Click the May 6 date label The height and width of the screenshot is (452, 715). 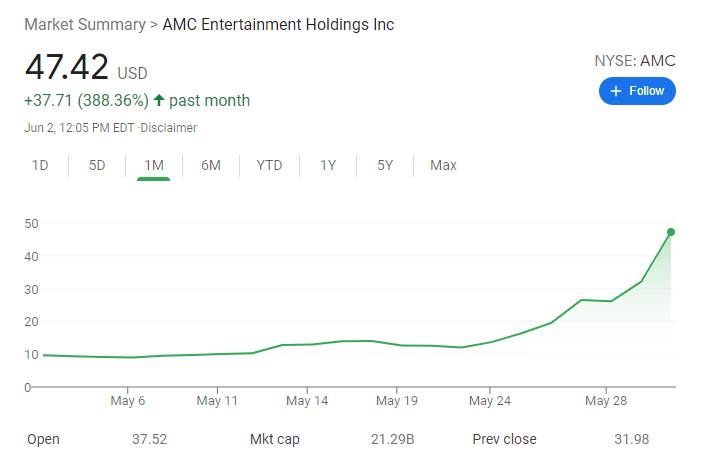point(129,401)
